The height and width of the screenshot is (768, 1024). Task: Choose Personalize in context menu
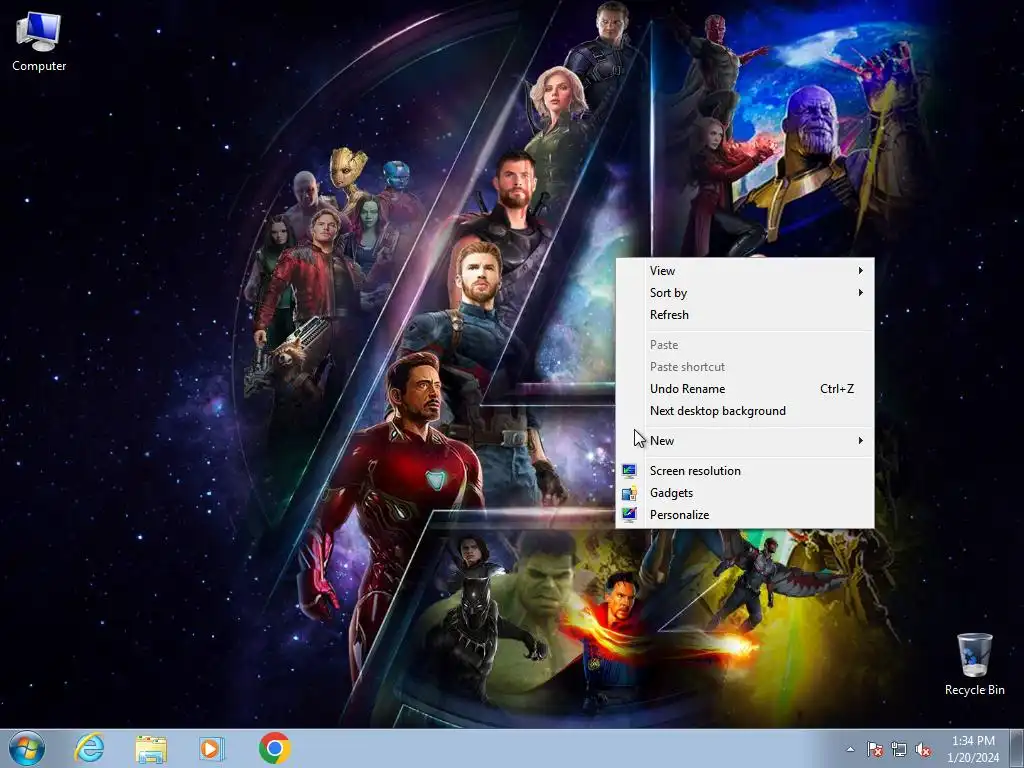[744, 515]
